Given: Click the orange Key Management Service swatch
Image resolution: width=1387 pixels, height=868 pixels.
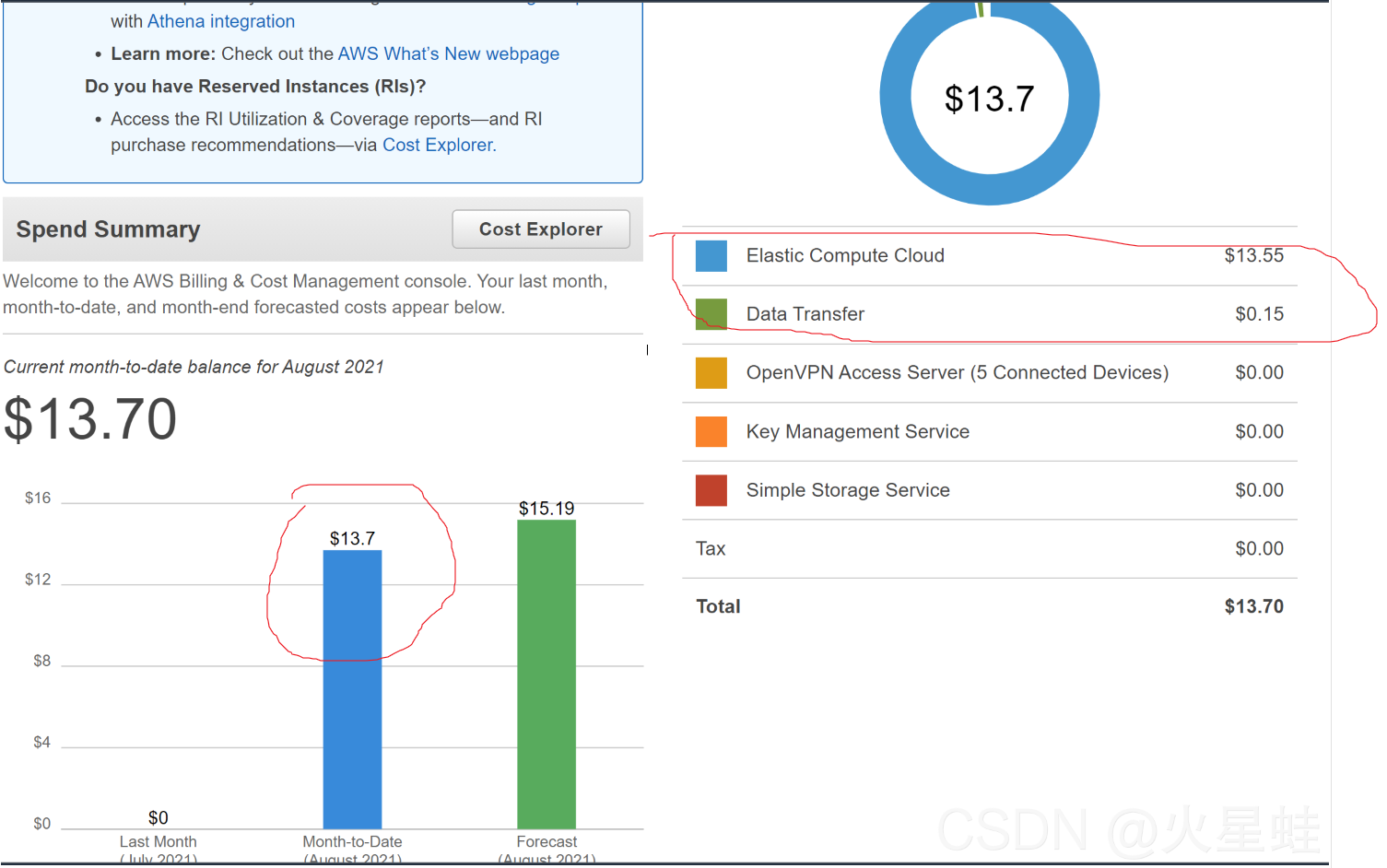Looking at the screenshot, I should point(711,431).
